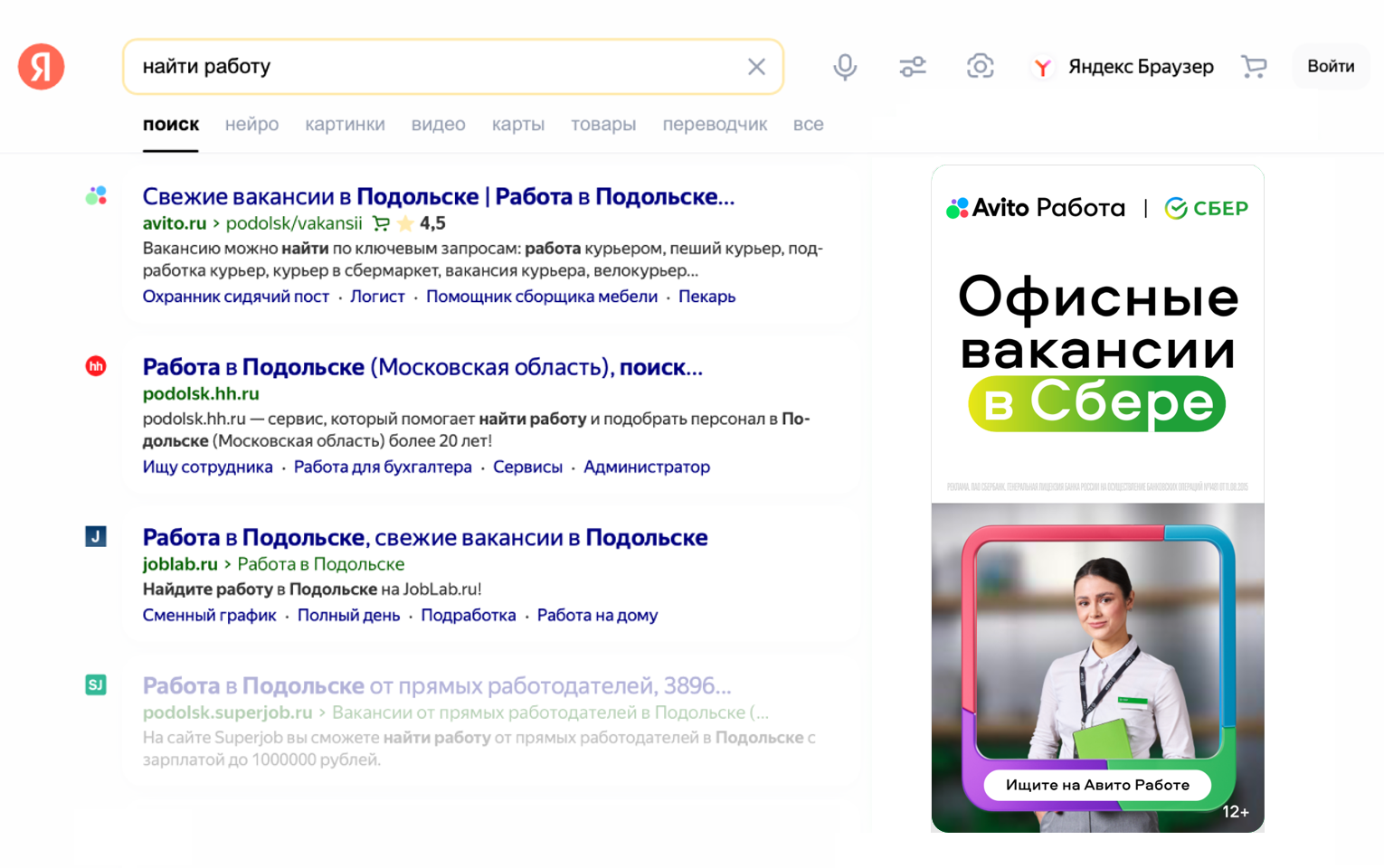Open search settings sliders icon
The image size is (1384, 868).
point(912,67)
